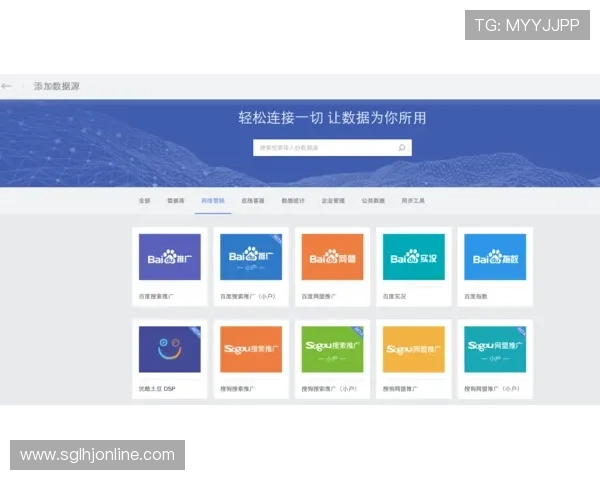Switch to the 在线客服 tab
600x480 pixels.
click(253, 201)
